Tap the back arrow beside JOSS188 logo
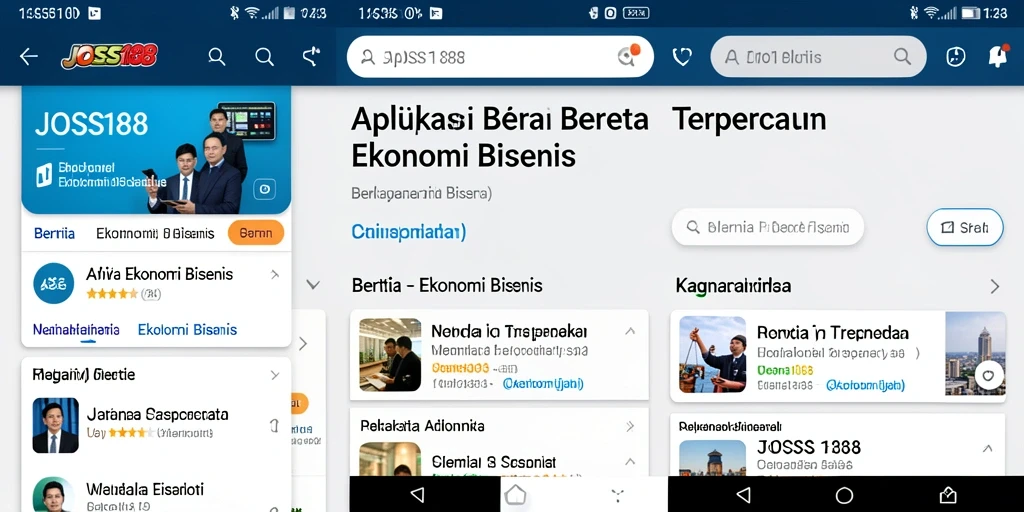The height and width of the screenshot is (512, 1024). pos(29,57)
